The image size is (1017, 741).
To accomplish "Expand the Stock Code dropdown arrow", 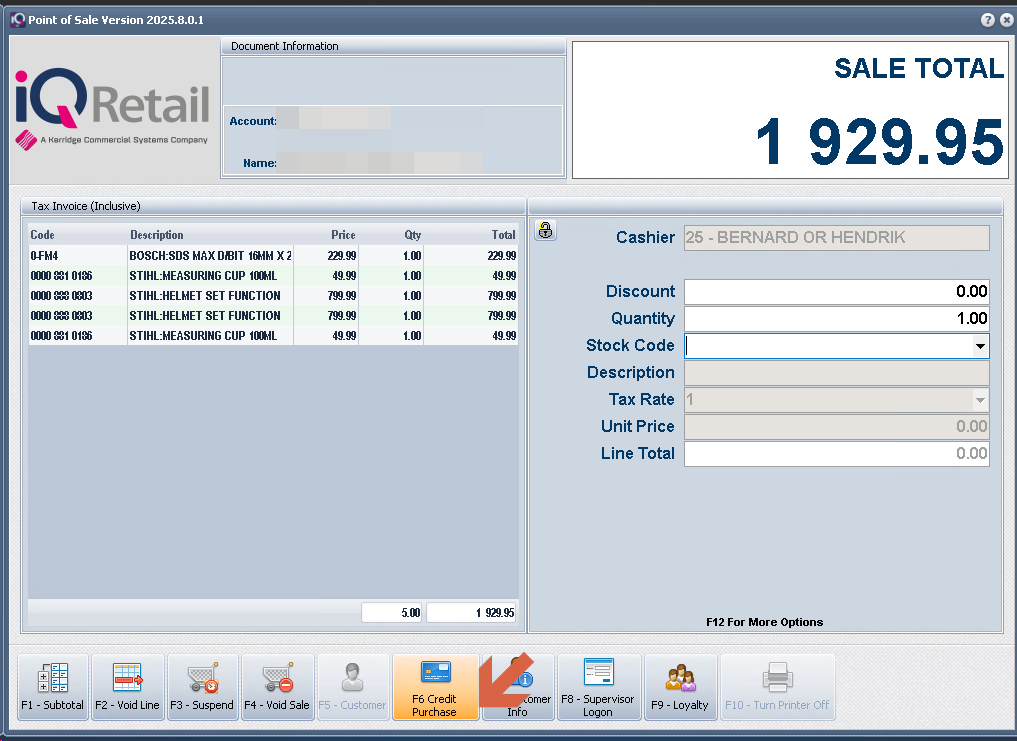I will click(x=980, y=346).
